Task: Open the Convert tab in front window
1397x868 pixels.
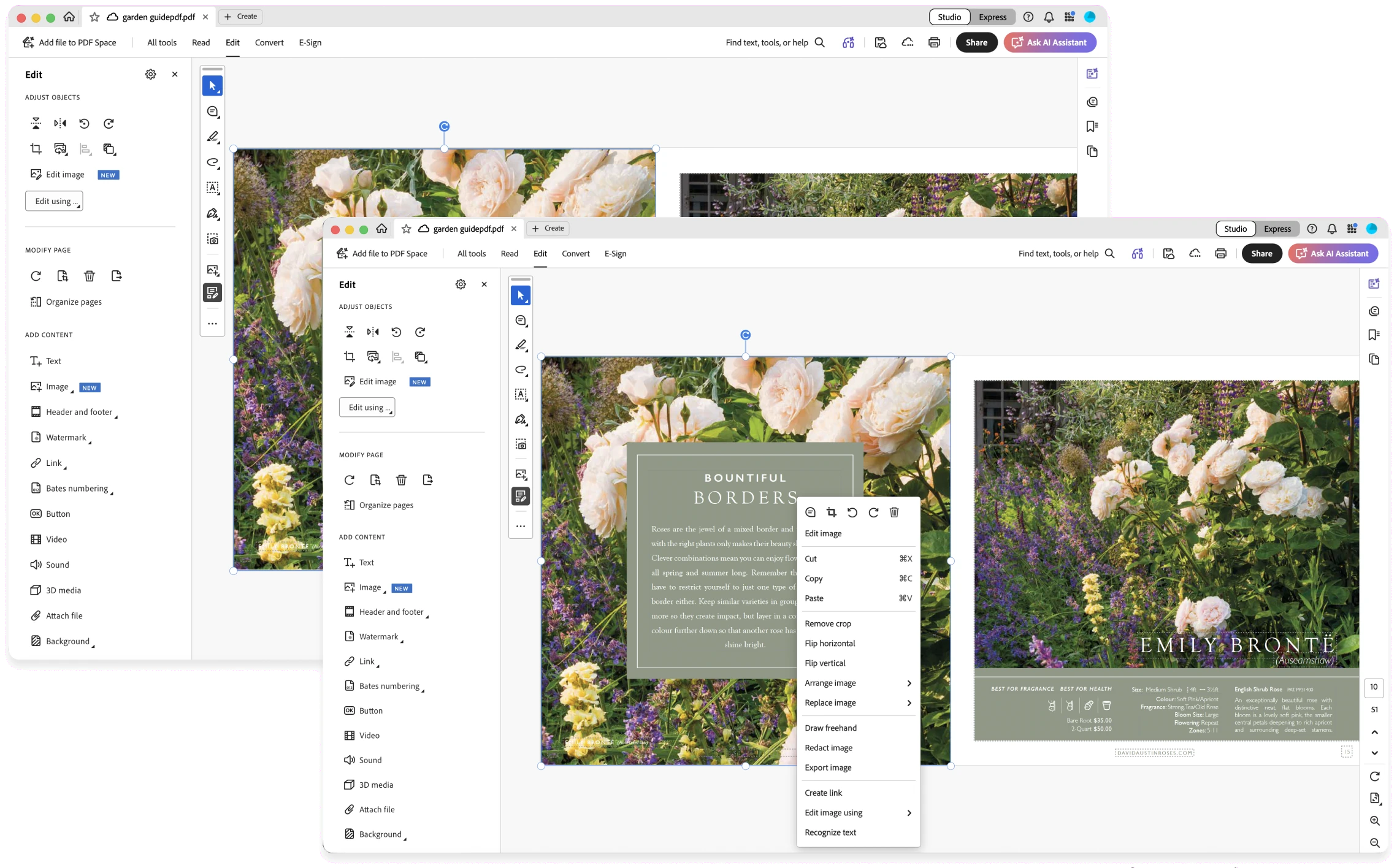Action: tap(575, 254)
